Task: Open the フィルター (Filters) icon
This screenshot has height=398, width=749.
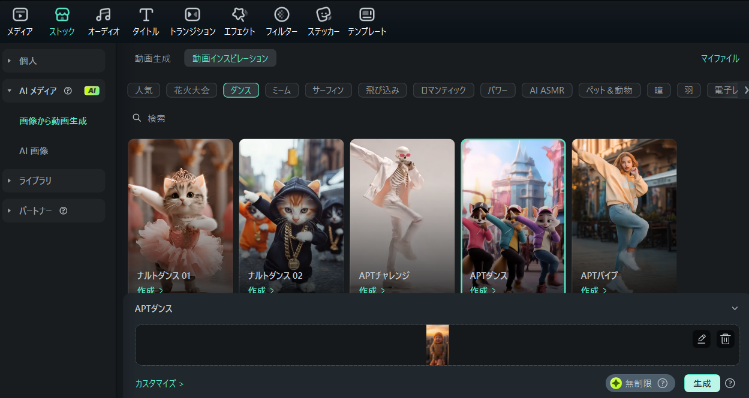Action: point(282,15)
